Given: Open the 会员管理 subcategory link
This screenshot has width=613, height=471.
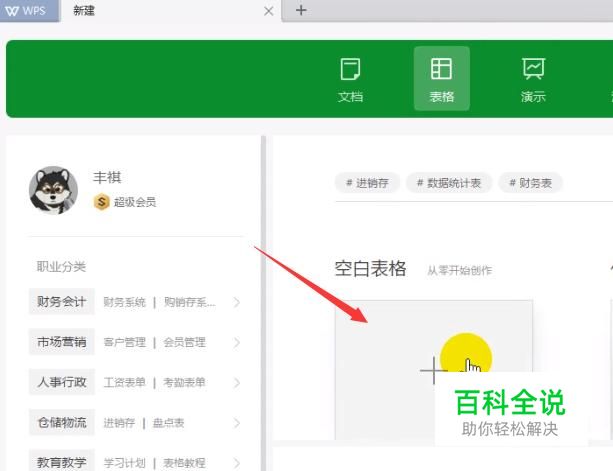Looking at the screenshot, I should point(185,342).
